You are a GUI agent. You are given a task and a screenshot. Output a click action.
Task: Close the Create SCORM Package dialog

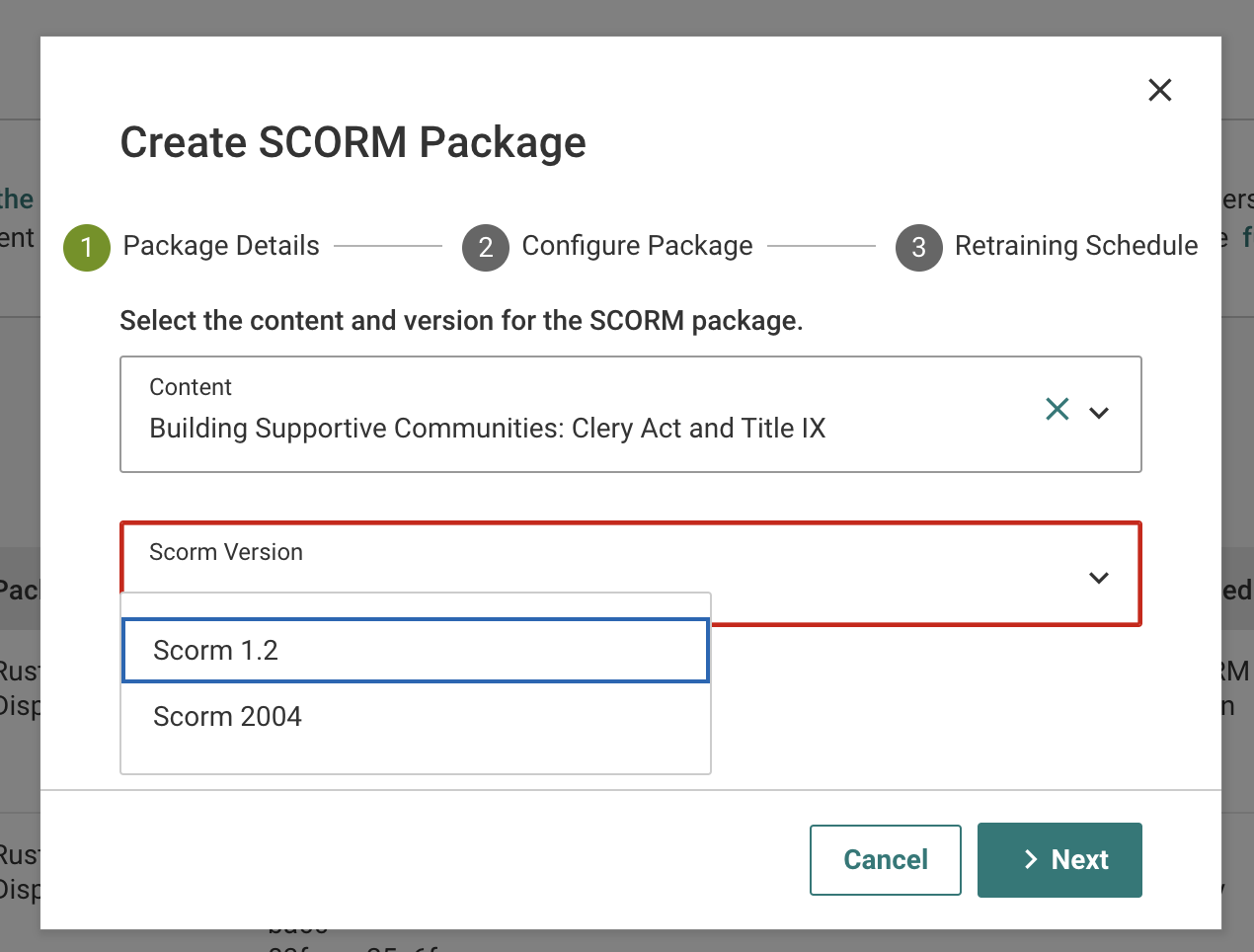[x=1160, y=90]
